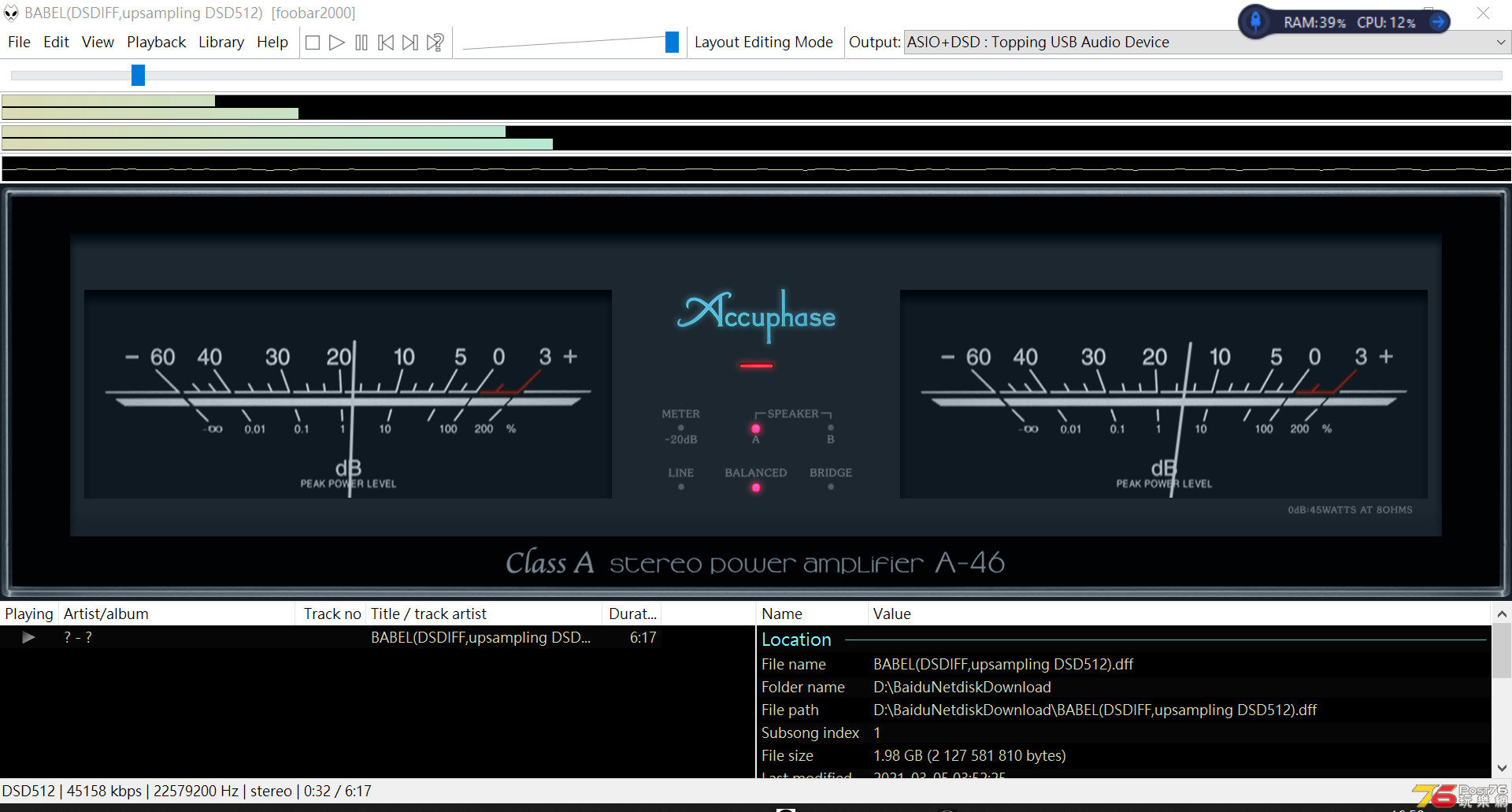Screen dimensions: 1512x812
Task: Click the 6:17 duration cell
Action: 643,637
